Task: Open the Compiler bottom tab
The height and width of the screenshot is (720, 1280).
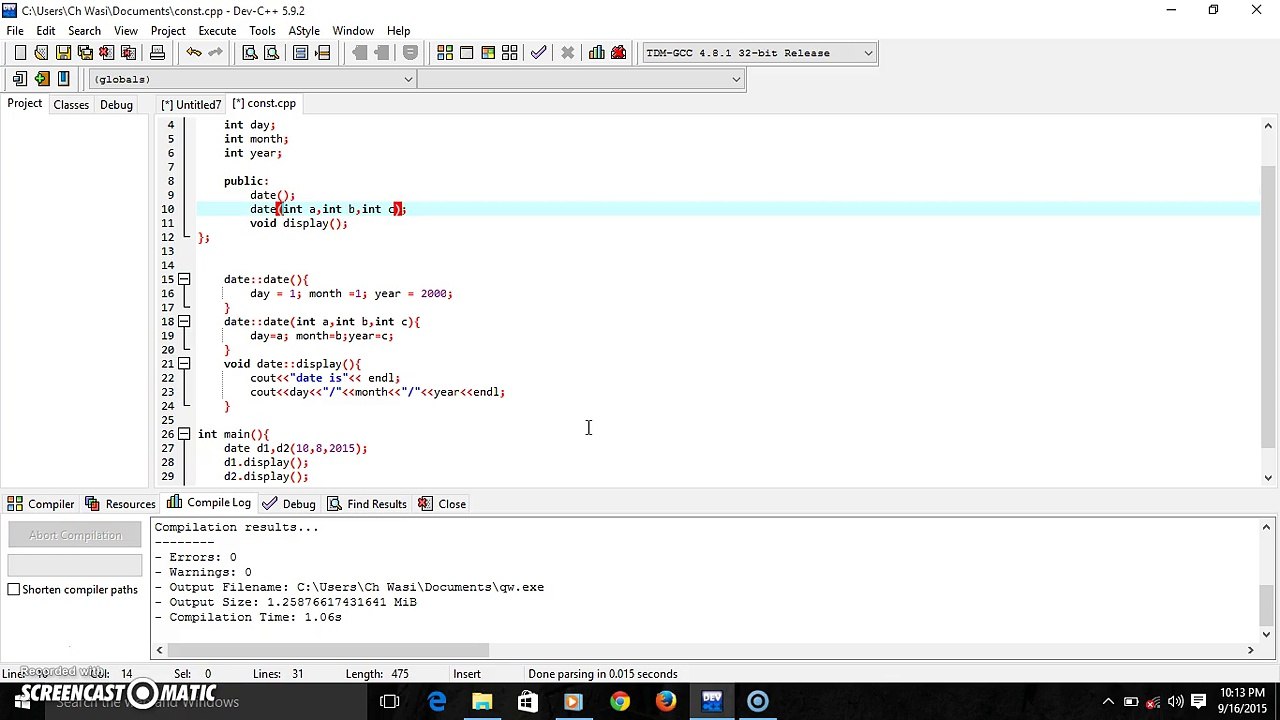Action: pos(41,504)
